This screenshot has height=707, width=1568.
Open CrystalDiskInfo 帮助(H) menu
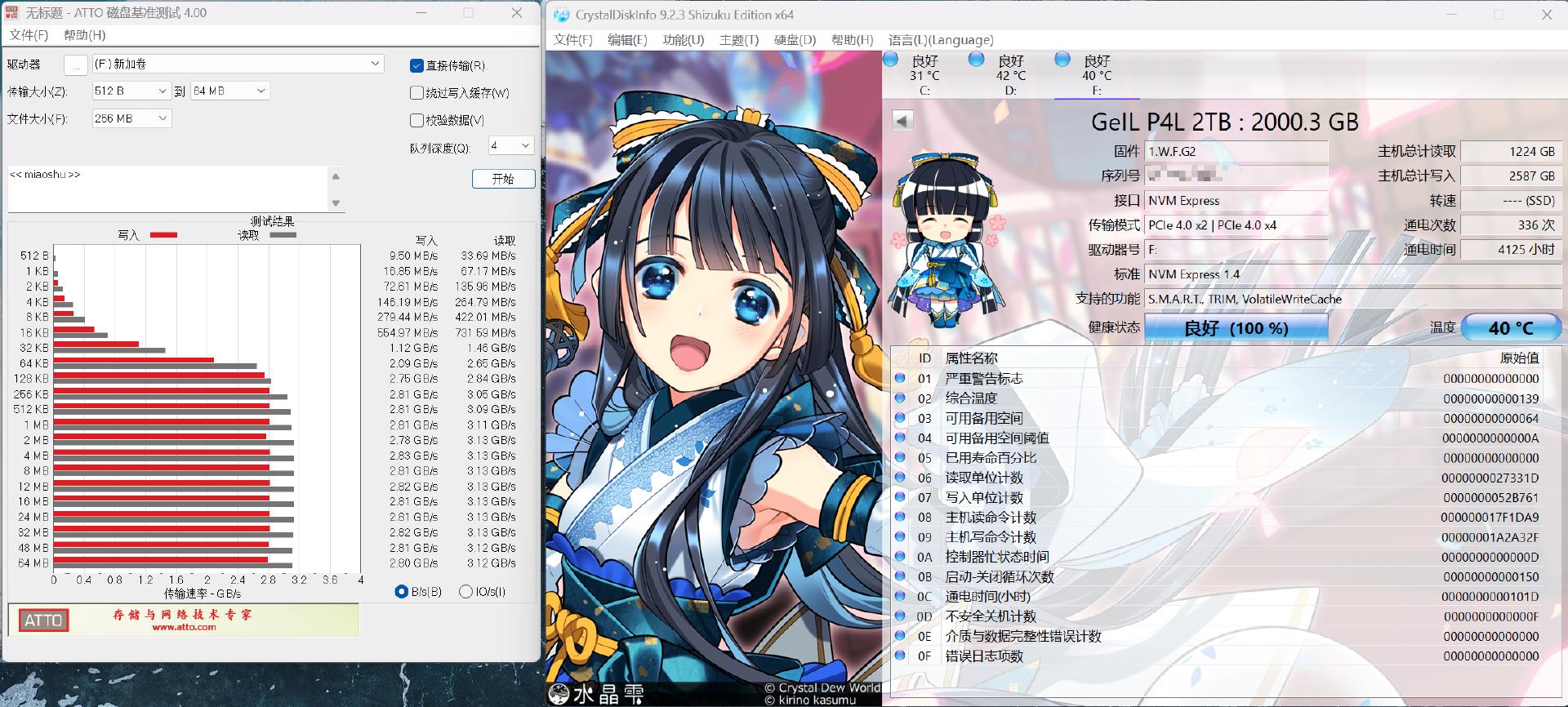coord(852,40)
